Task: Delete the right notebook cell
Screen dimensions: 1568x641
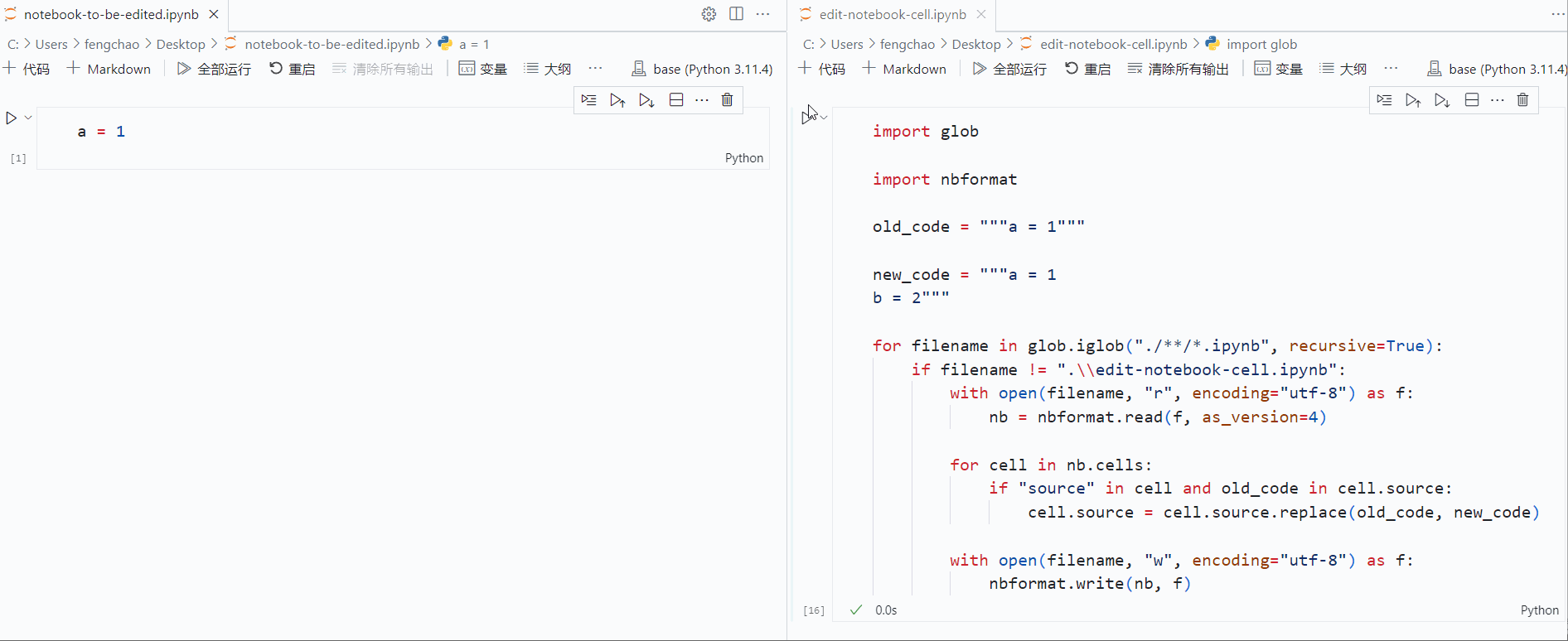Action: [x=1522, y=100]
